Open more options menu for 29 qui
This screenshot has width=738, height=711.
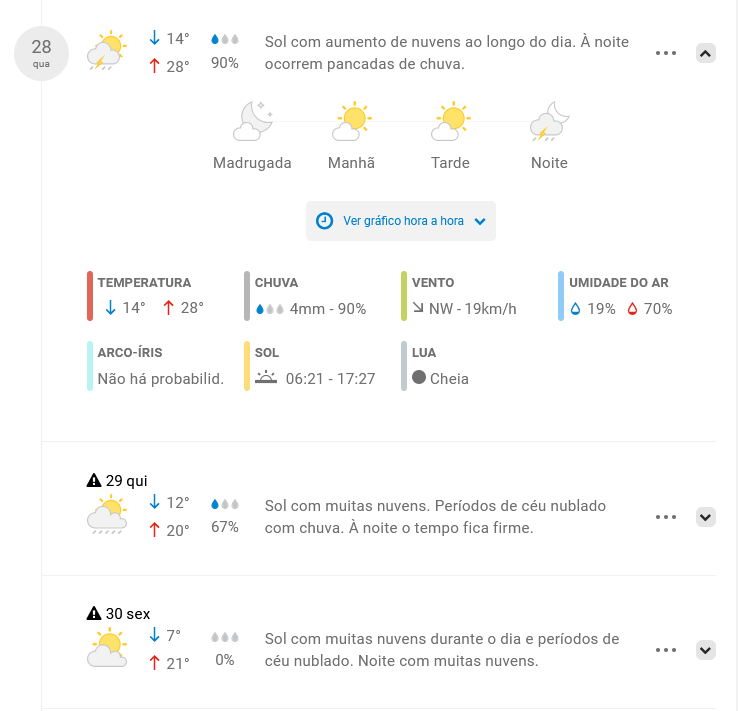(x=666, y=517)
